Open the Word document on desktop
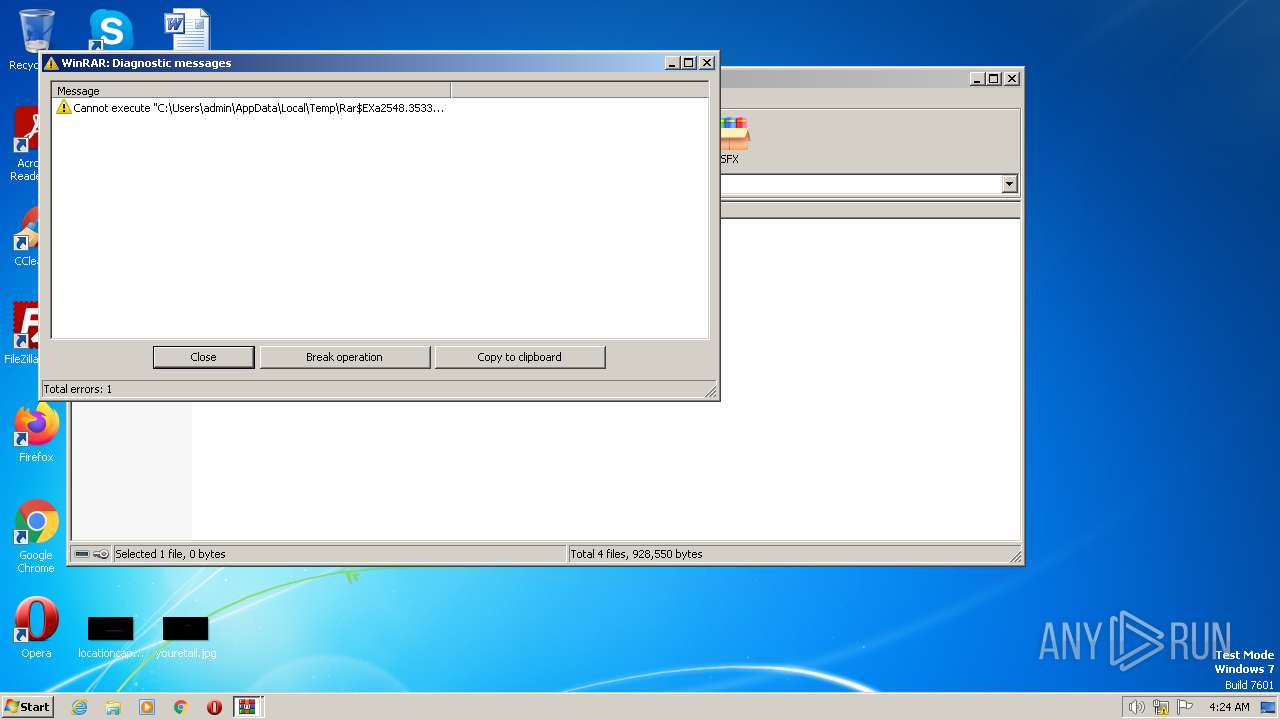The width and height of the screenshot is (1280, 720). [x=187, y=30]
